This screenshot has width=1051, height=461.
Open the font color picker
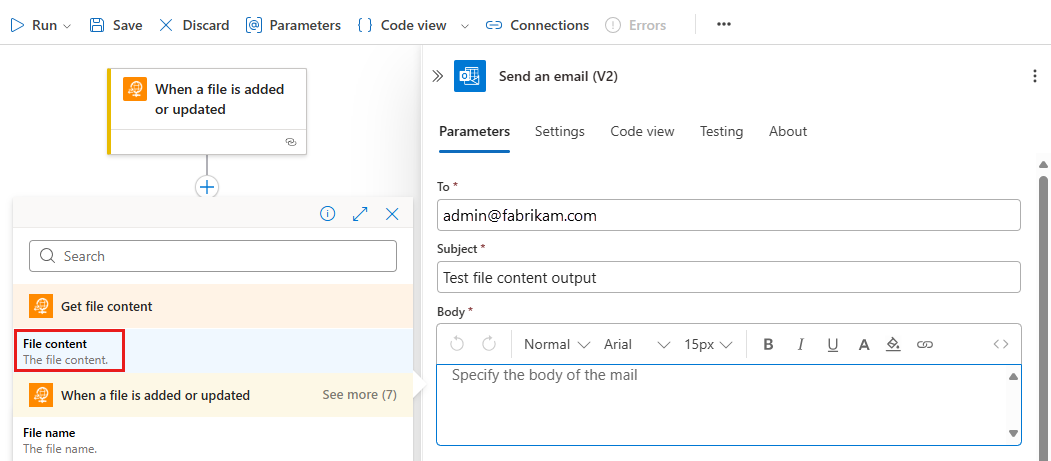pyautogui.click(x=864, y=344)
